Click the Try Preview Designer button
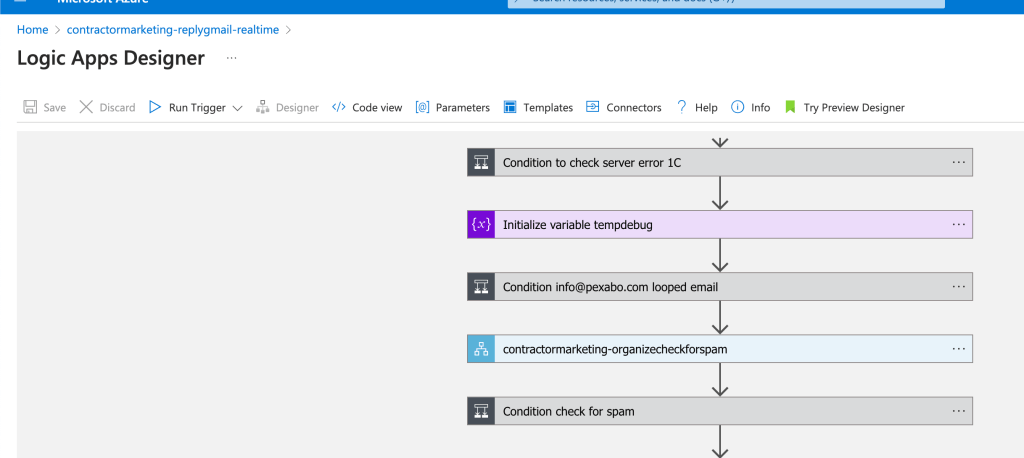 845,107
